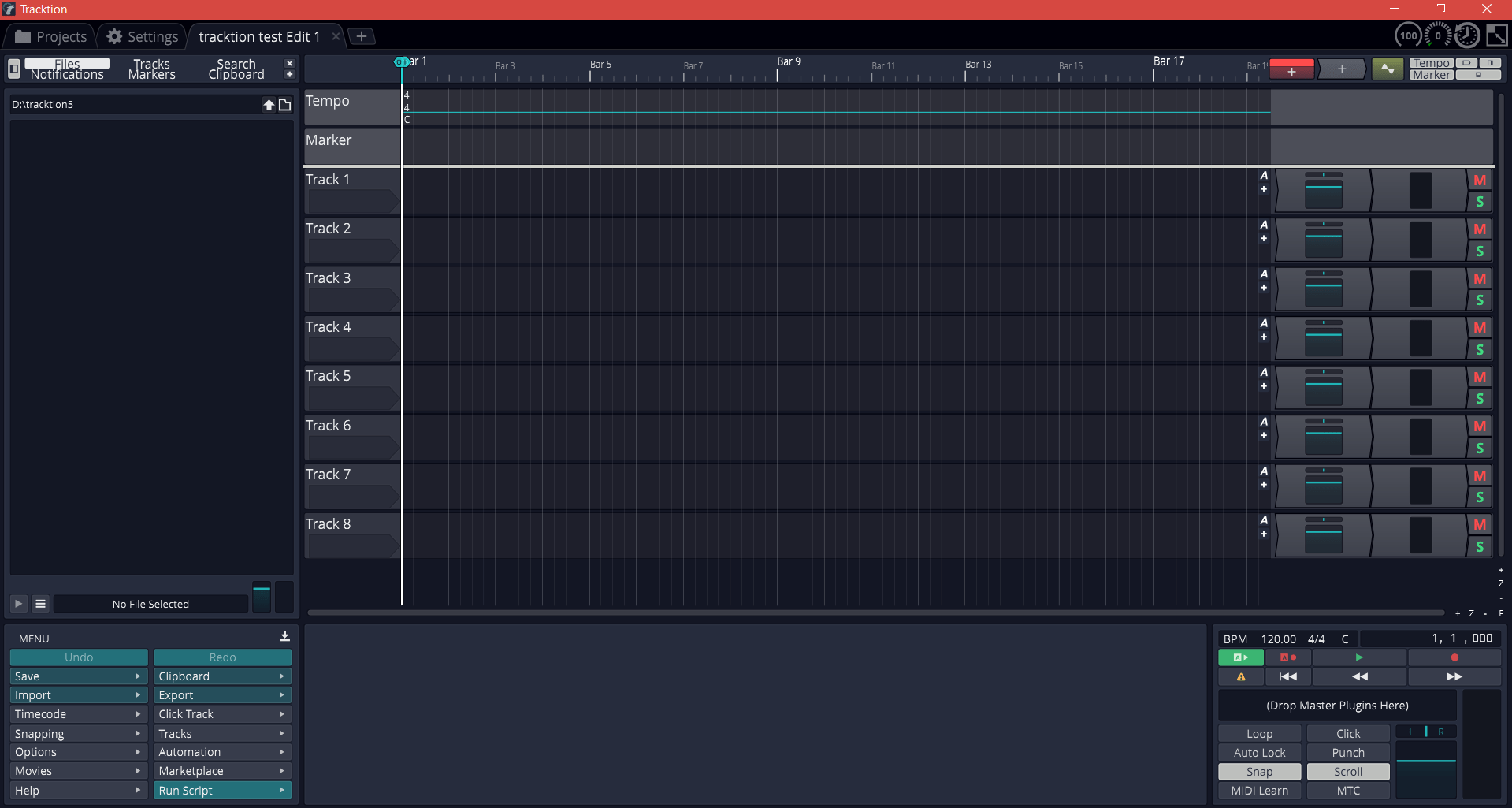Enable Punch recording
1512x808 pixels.
coord(1348,753)
